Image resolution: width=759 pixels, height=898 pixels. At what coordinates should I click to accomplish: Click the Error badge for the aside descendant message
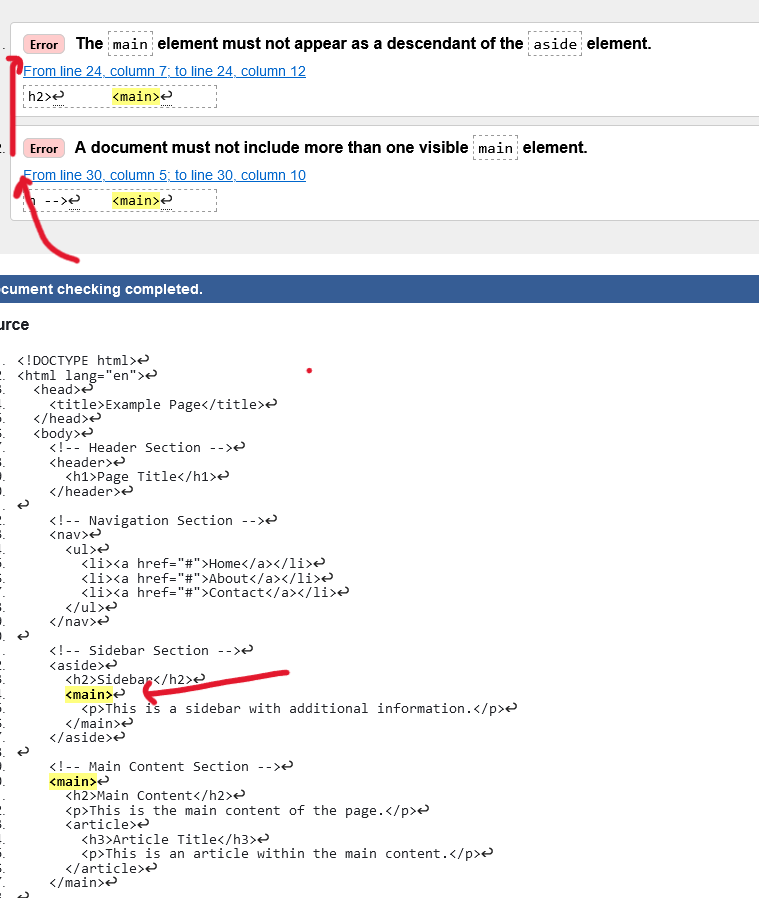(x=44, y=44)
